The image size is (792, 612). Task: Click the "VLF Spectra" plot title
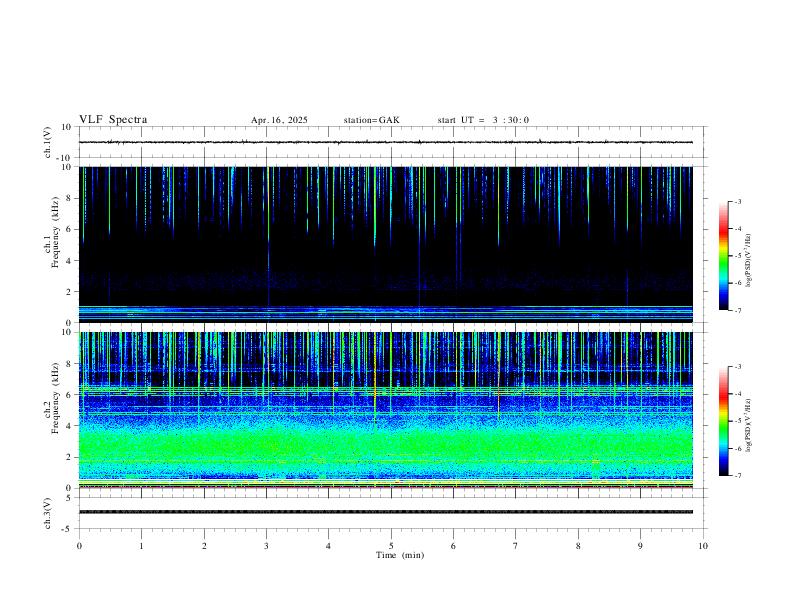pos(113,120)
